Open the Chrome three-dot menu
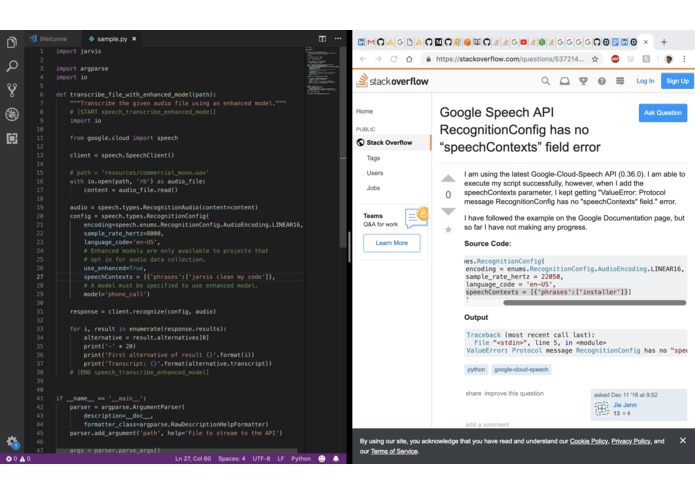Viewport: 695px width, 494px height. pos(684,59)
